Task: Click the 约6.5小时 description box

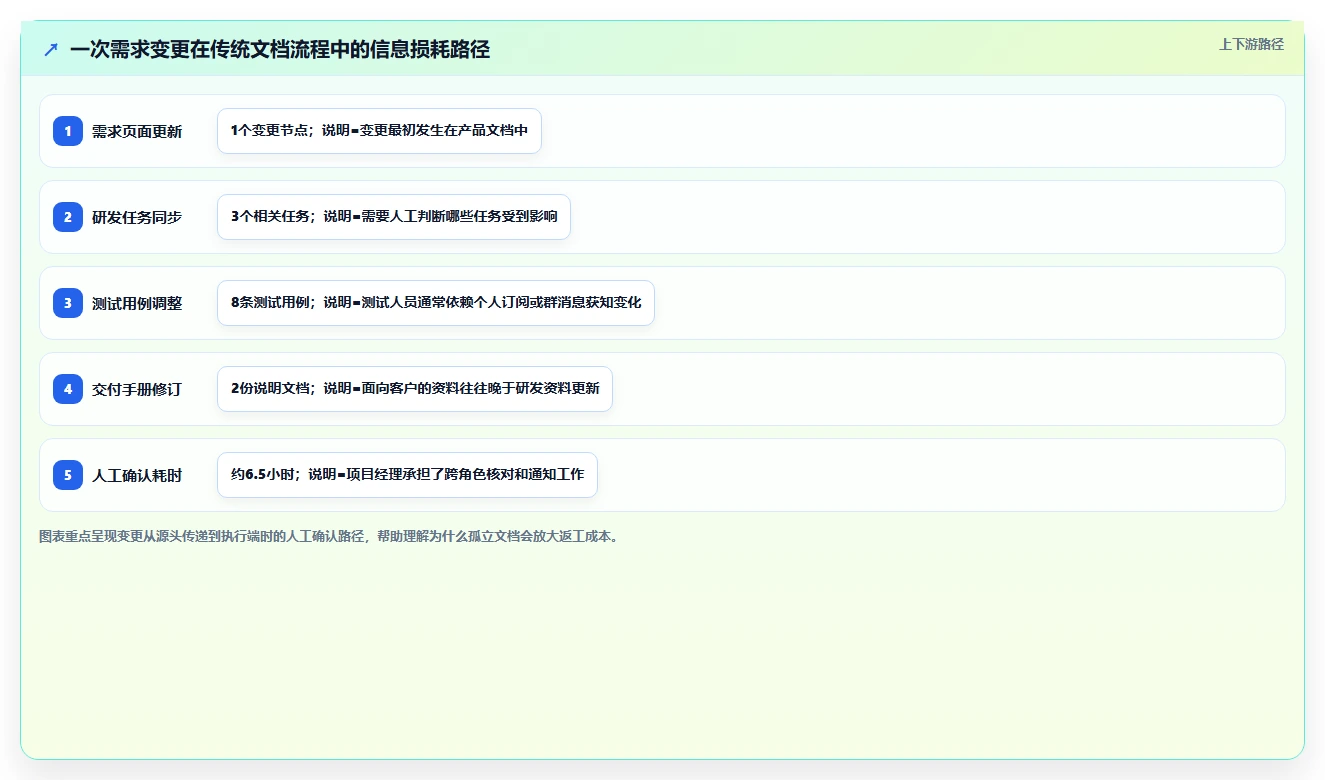Action: click(x=407, y=475)
